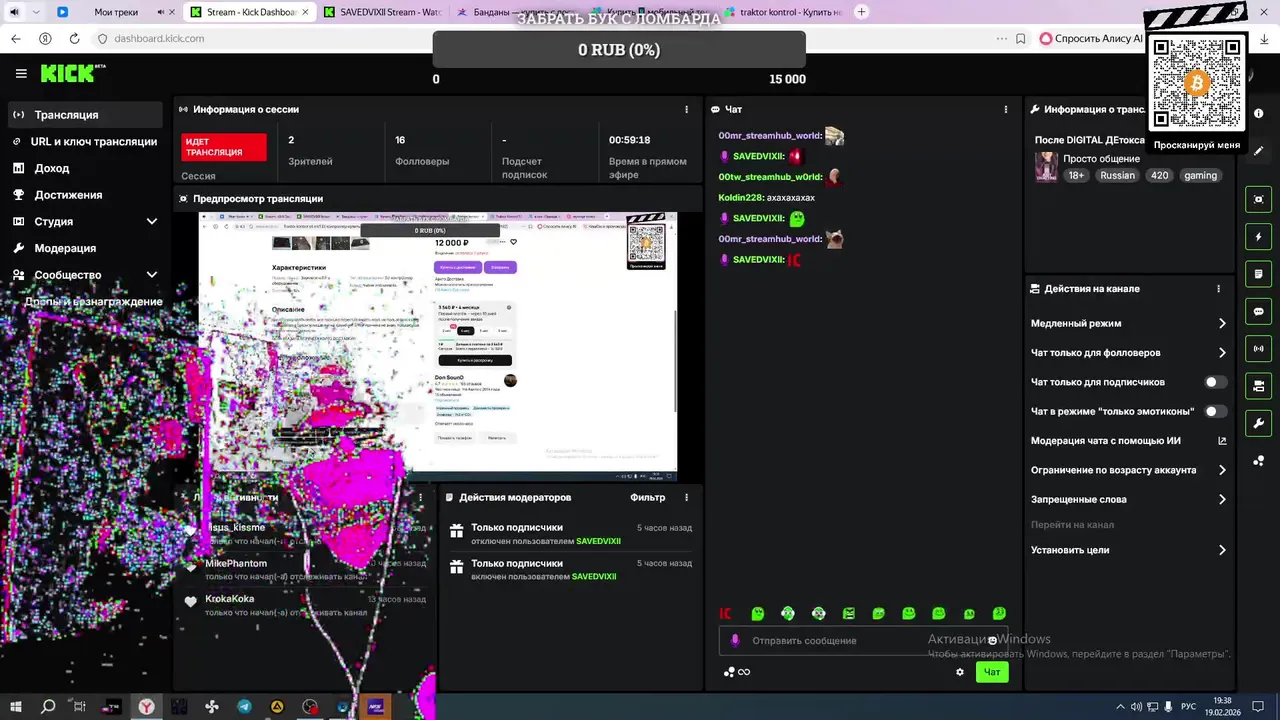This screenshot has height=720, width=1280.
Task: Open Фильтр for moderator actions
Action: point(647,497)
